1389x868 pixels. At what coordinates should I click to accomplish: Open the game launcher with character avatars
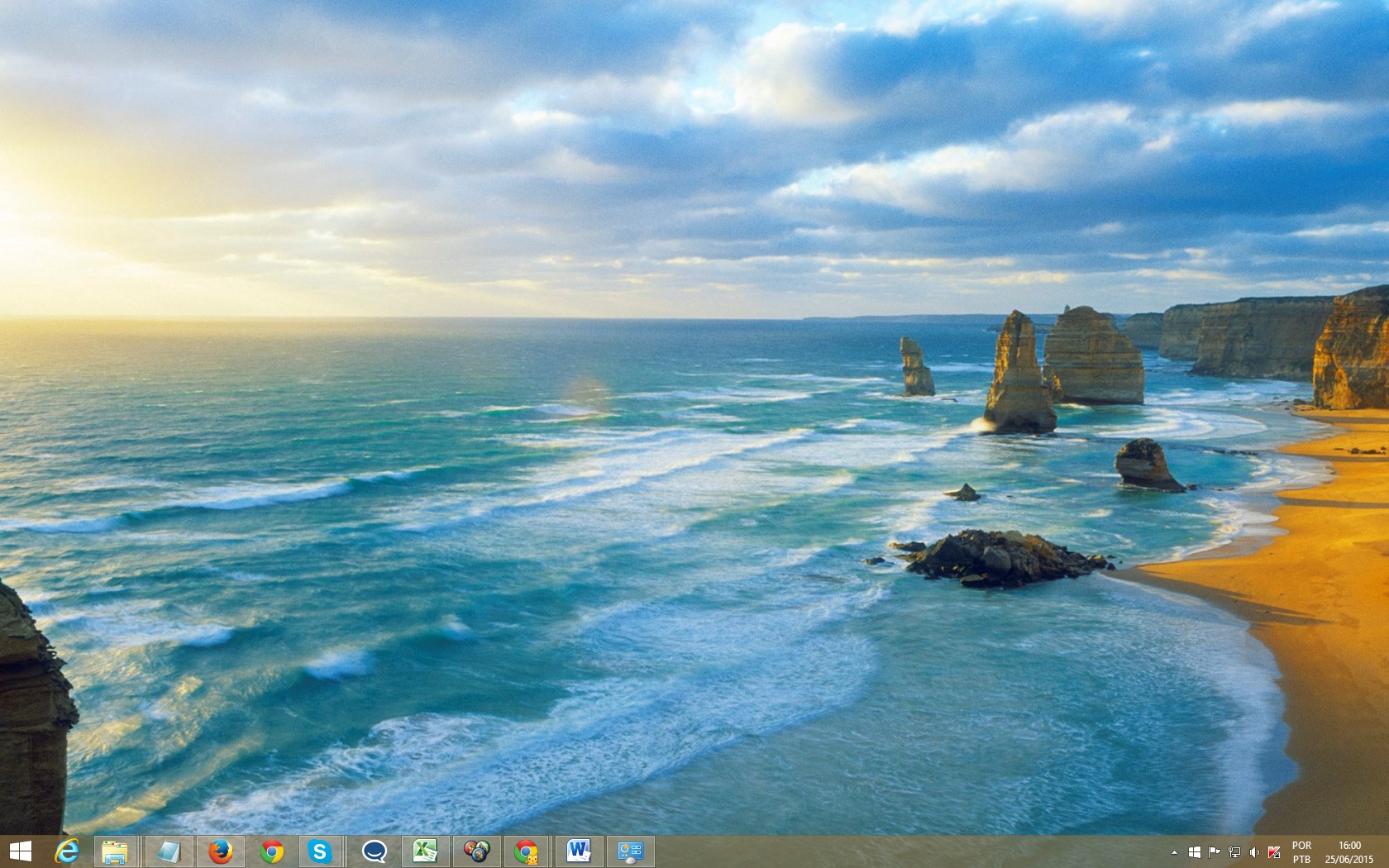478,850
